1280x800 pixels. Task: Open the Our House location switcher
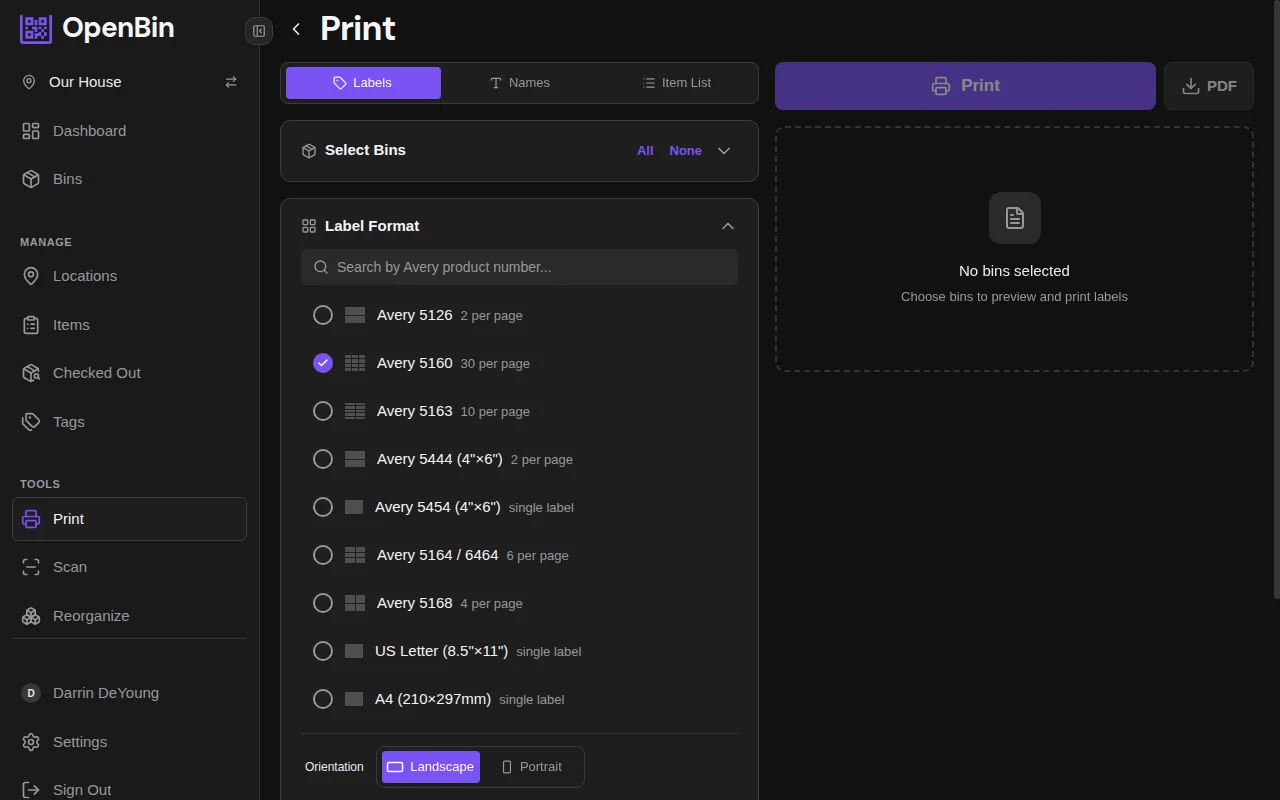(85, 82)
